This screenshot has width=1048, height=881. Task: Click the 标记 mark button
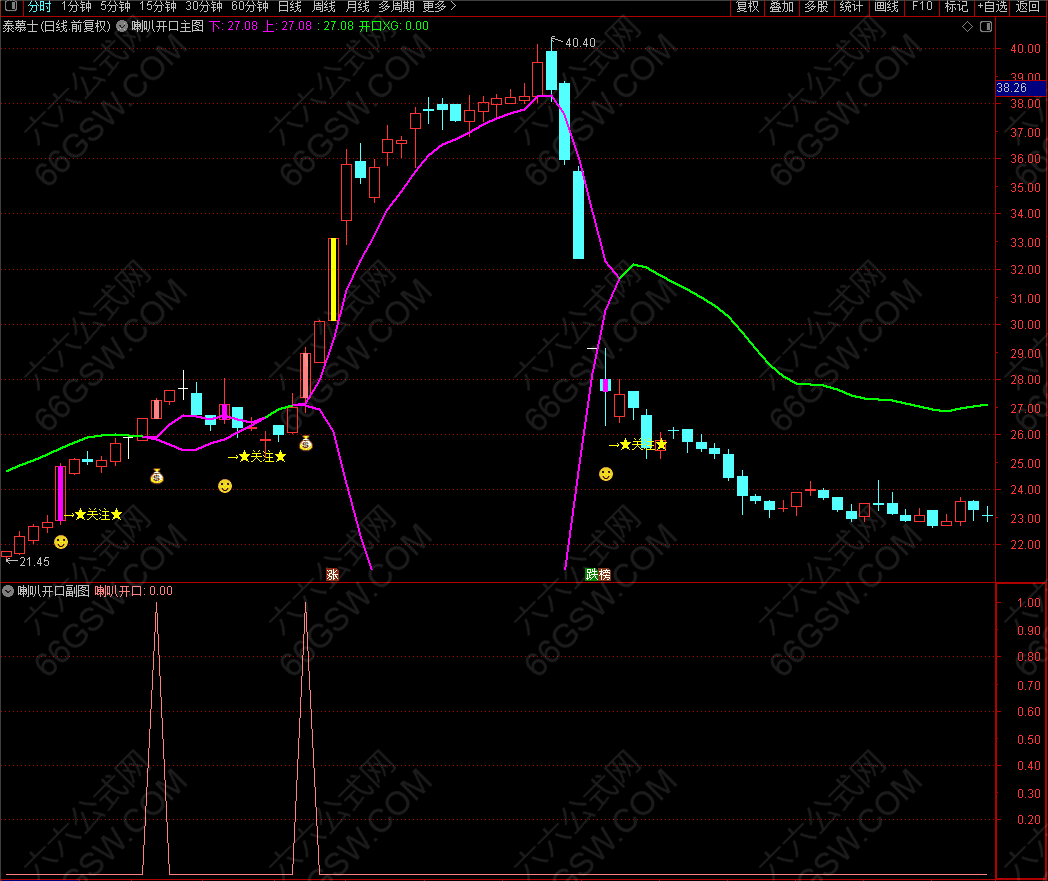[956, 7]
